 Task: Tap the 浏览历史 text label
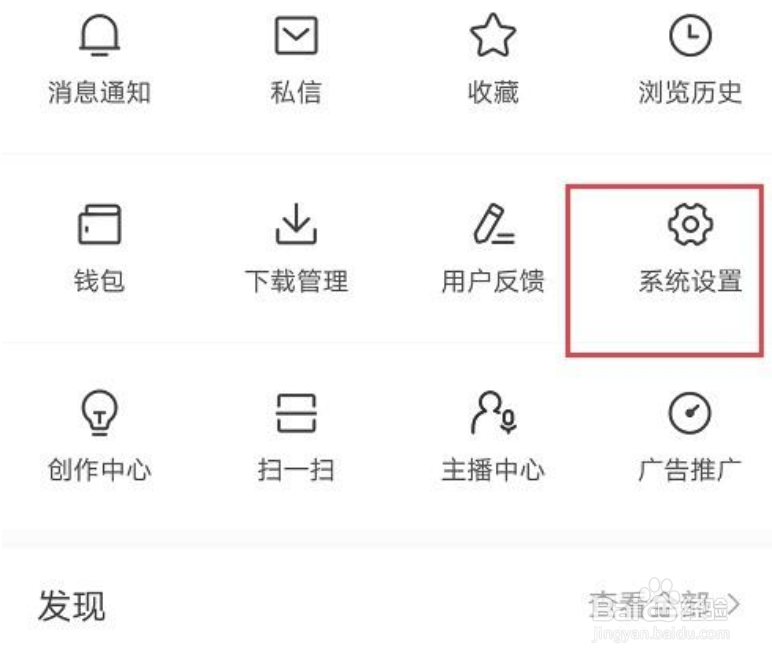[690, 92]
